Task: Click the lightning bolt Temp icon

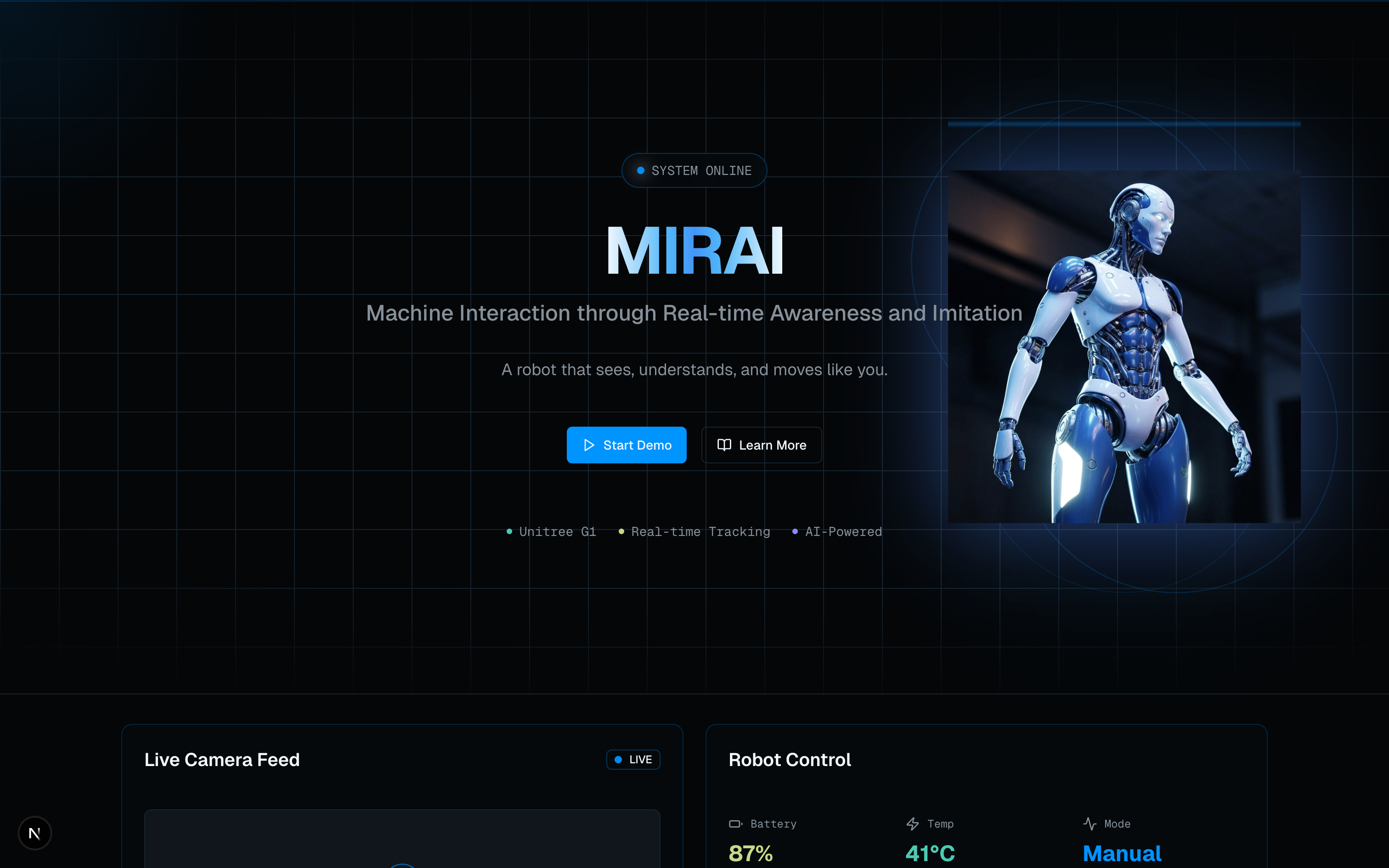Action: click(x=913, y=823)
